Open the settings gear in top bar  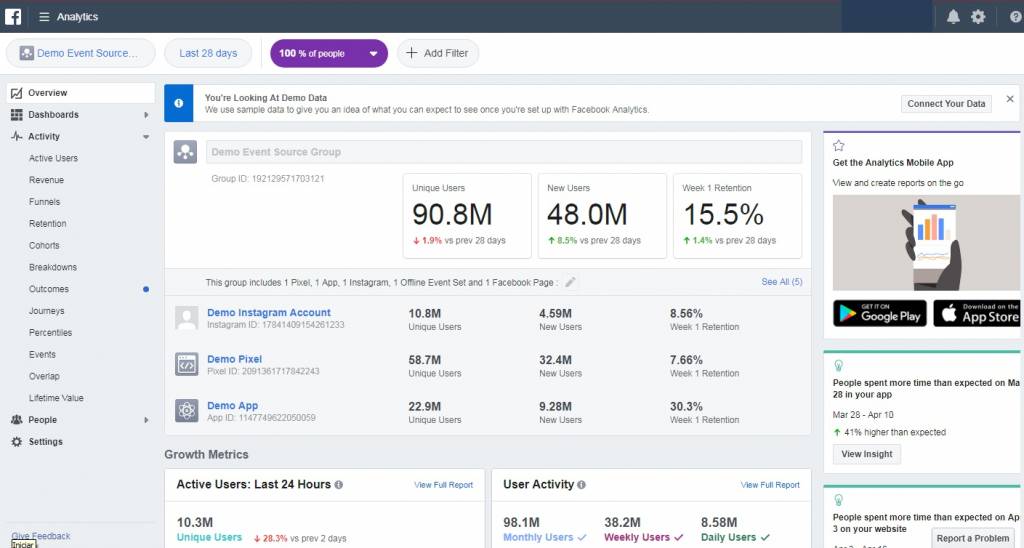[978, 17]
